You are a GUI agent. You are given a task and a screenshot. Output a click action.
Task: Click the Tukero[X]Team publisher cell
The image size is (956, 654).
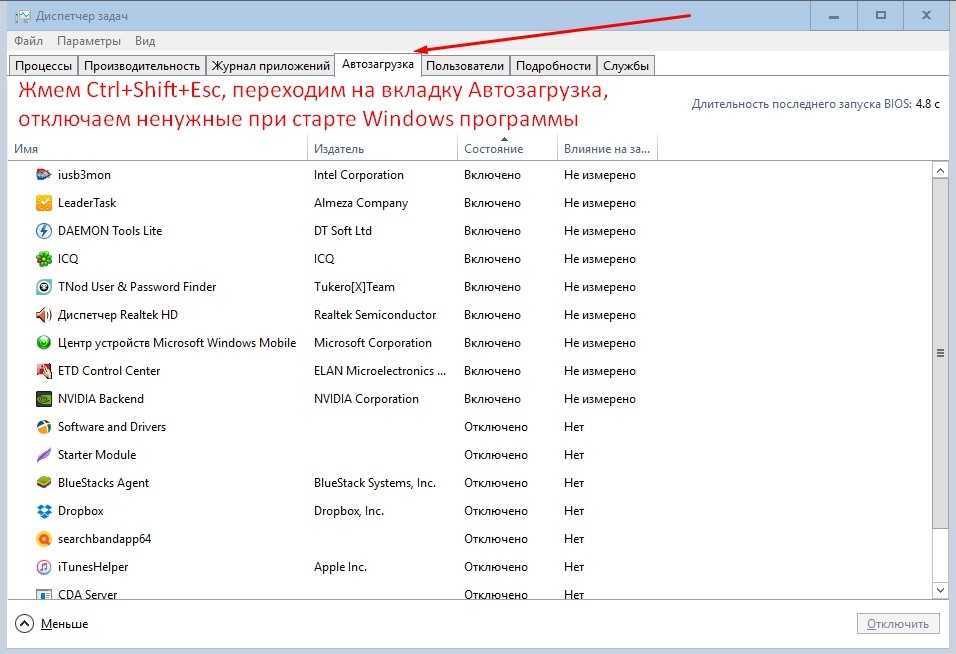pos(354,287)
